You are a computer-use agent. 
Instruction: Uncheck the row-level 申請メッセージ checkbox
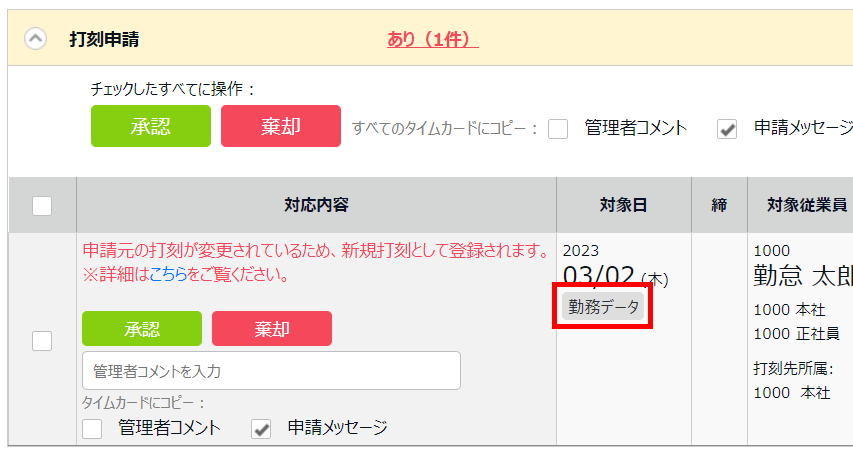[x=261, y=429]
